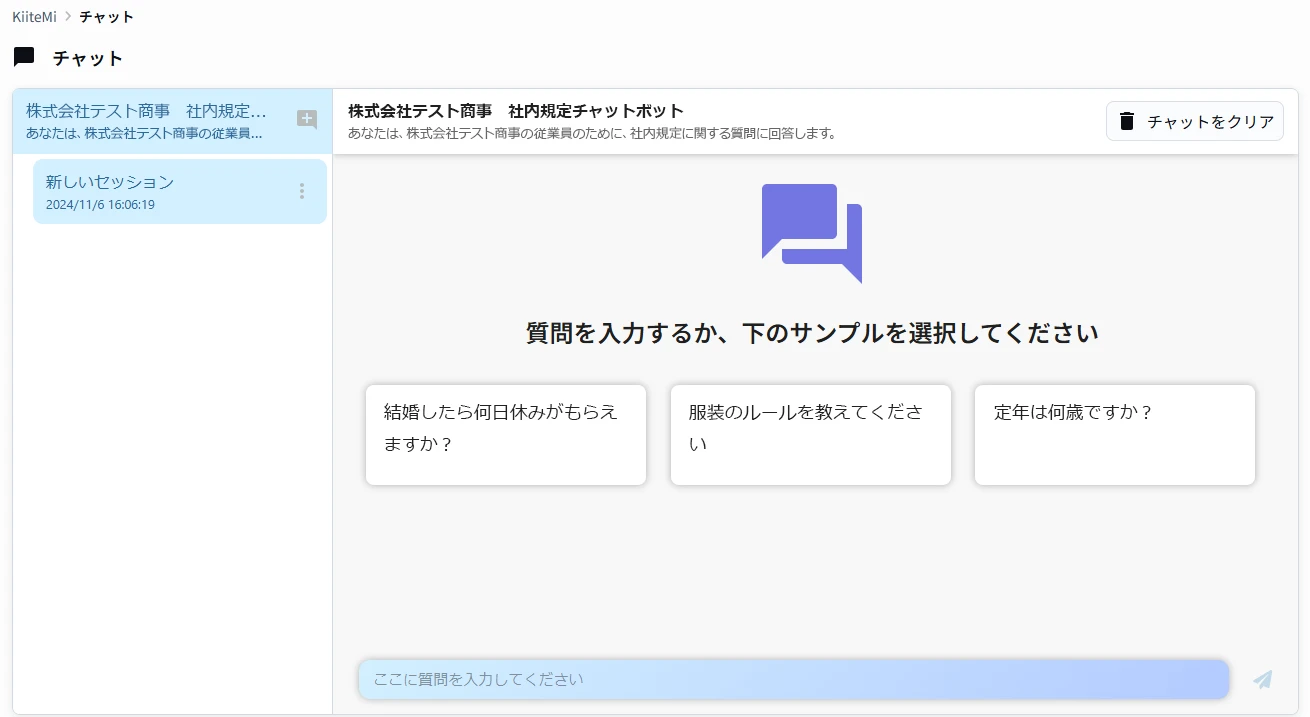Click the chat bubble icon beside チャット title
This screenshot has width=1310, height=717.
click(24, 57)
